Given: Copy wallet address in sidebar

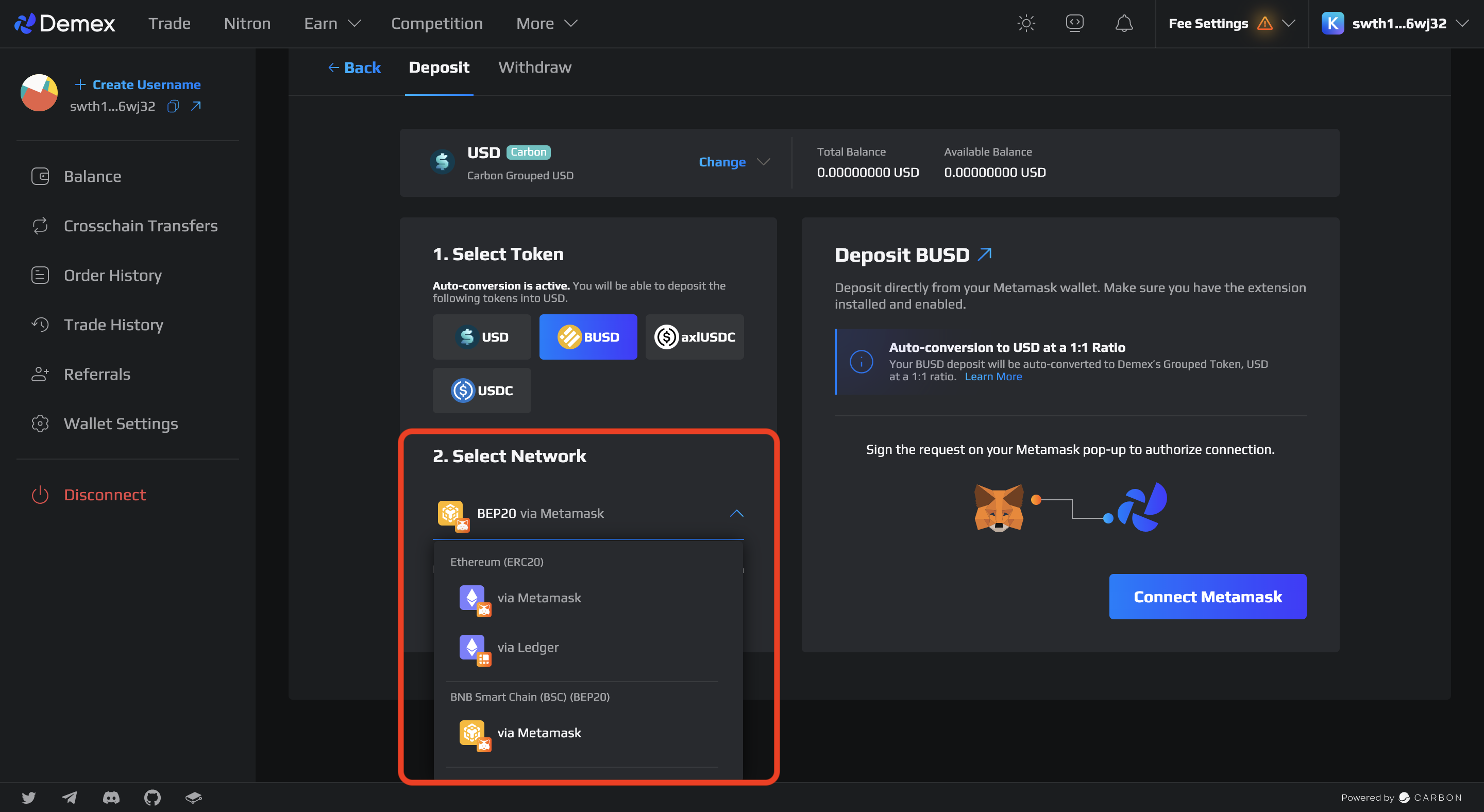Looking at the screenshot, I should [x=173, y=106].
